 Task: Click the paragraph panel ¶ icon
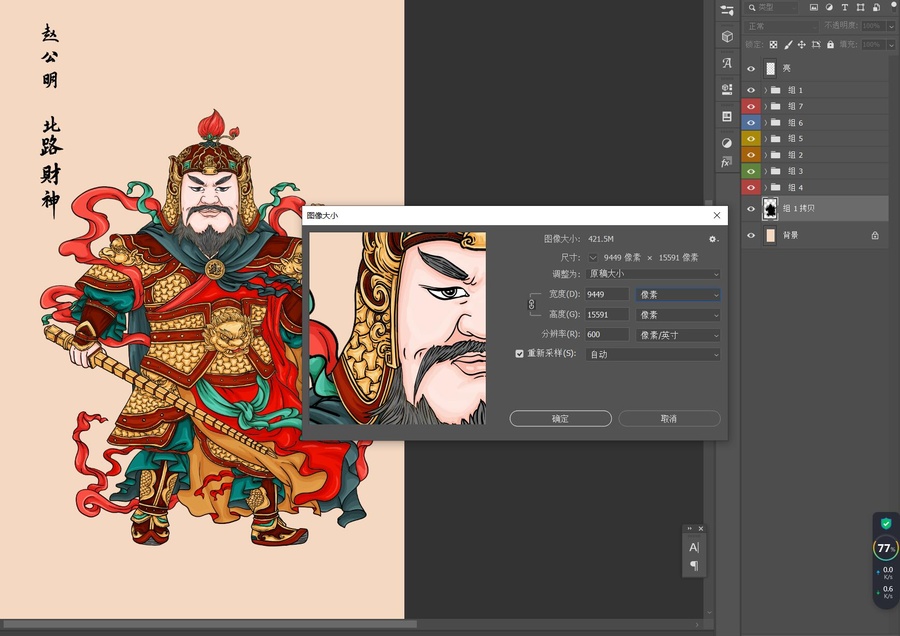(694, 566)
